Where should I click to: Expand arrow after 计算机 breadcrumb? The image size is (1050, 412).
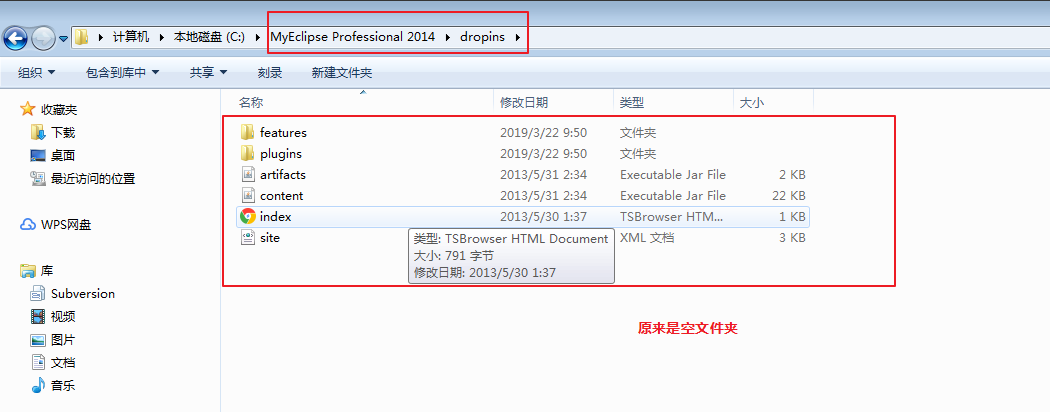[x=162, y=37]
